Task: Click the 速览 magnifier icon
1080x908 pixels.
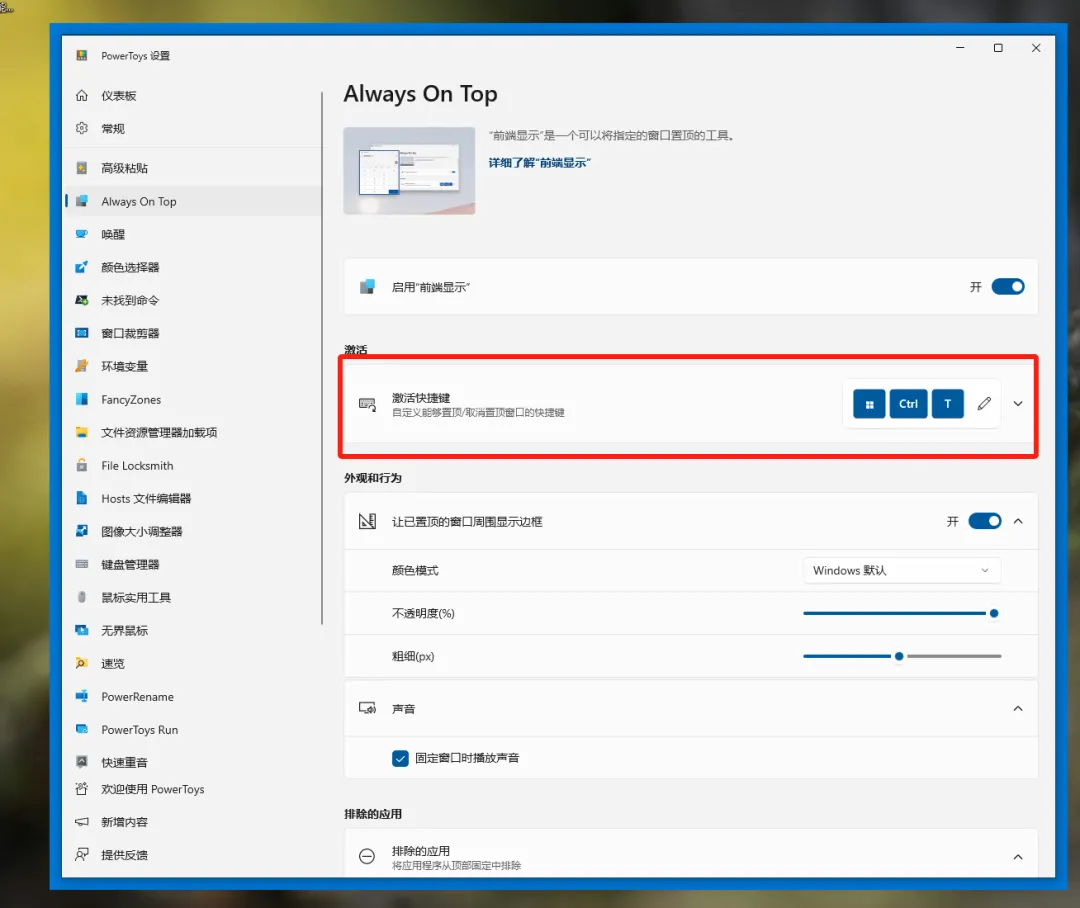Action: pyautogui.click(x=81, y=663)
